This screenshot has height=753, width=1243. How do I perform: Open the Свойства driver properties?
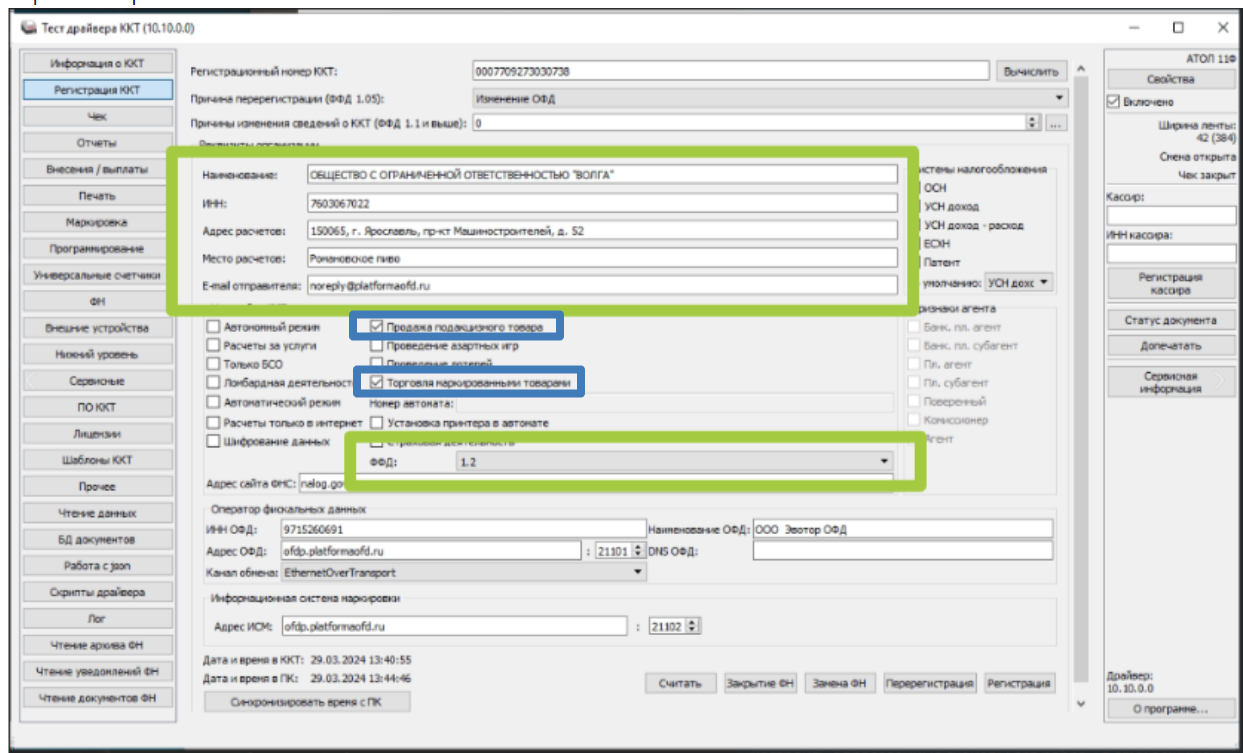coord(1171,80)
